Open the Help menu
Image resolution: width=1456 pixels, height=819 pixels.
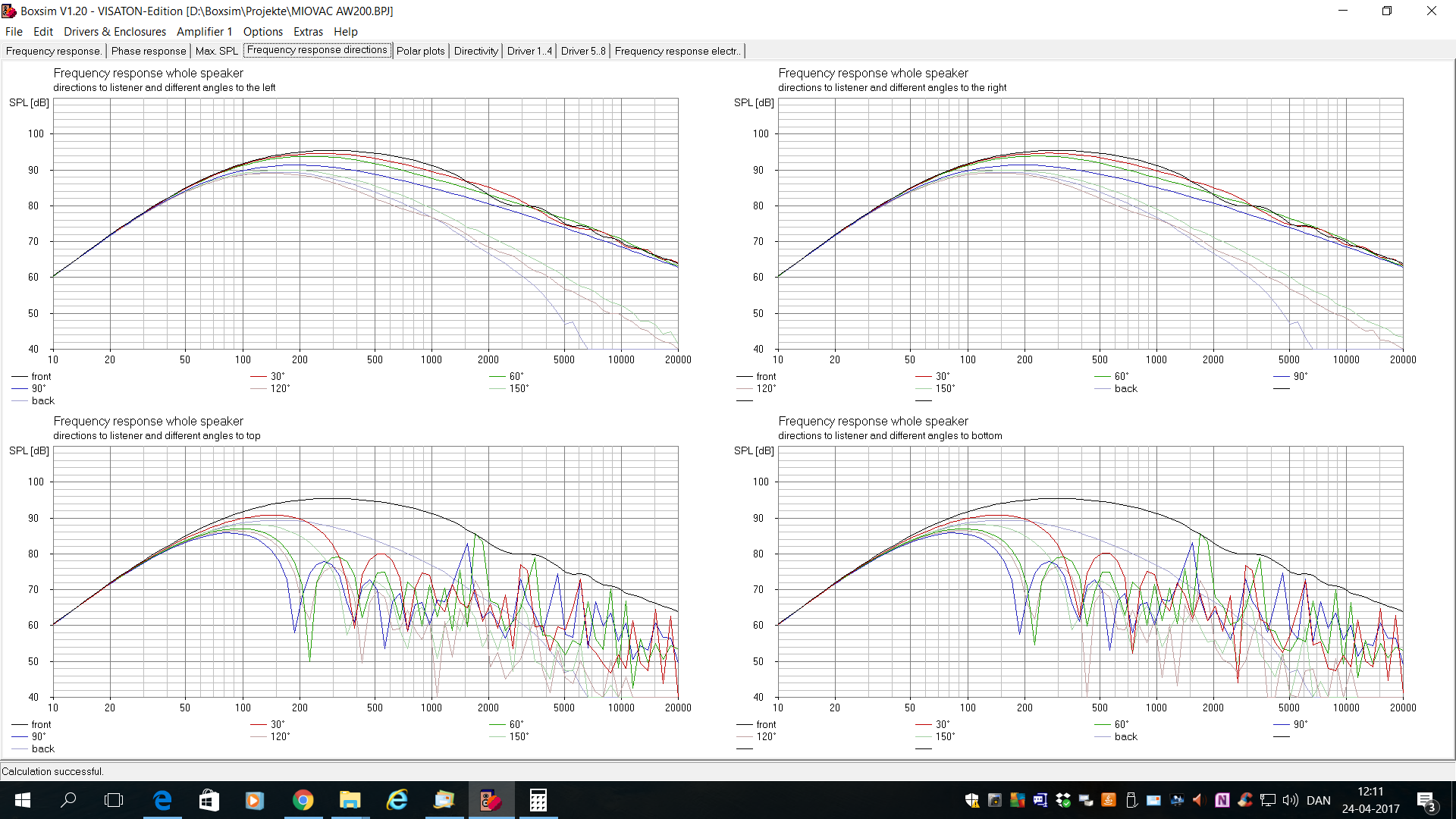click(345, 31)
